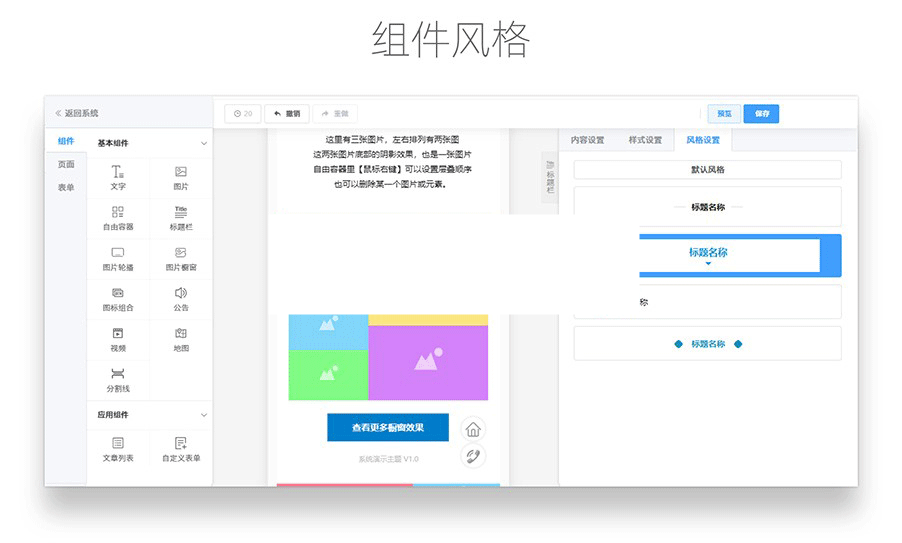Open the 样式设置 tab
The height and width of the screenshot is (543, 902).
645,140
